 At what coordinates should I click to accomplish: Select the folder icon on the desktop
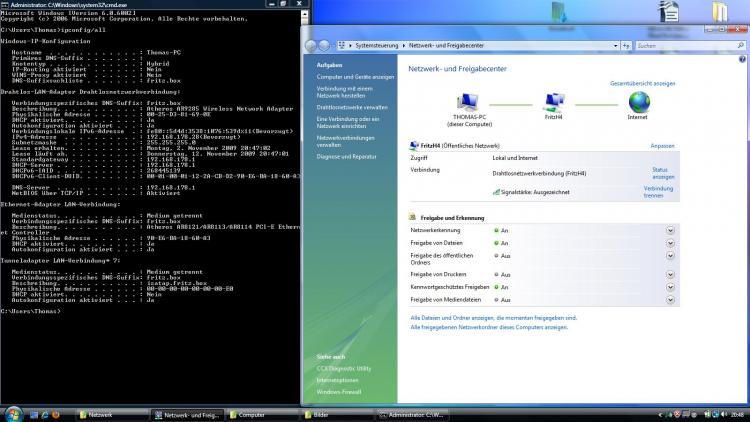click(x=719, y=12)
